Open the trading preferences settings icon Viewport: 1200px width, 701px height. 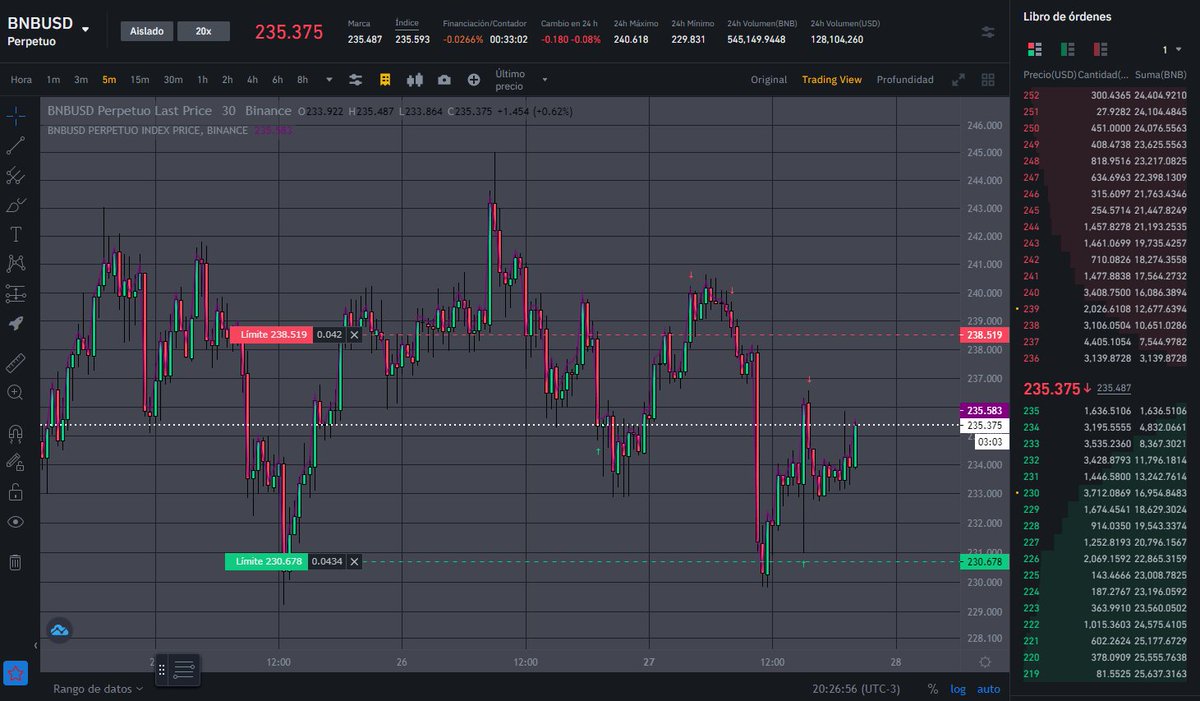click(x=988, y=31)
